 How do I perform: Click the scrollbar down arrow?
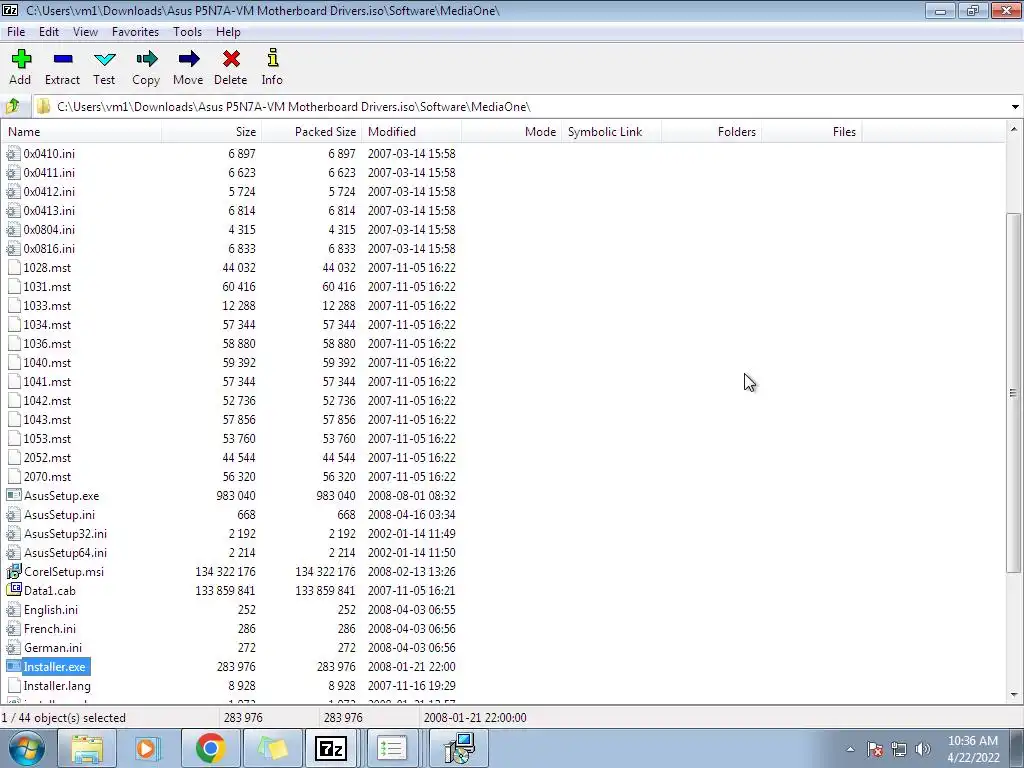[x=1014, y=695]
